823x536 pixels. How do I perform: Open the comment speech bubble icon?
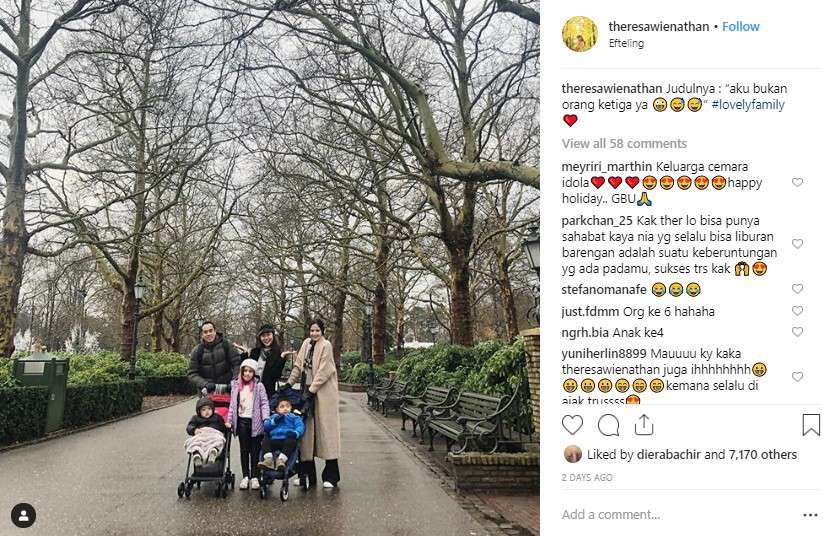(608, 425)
